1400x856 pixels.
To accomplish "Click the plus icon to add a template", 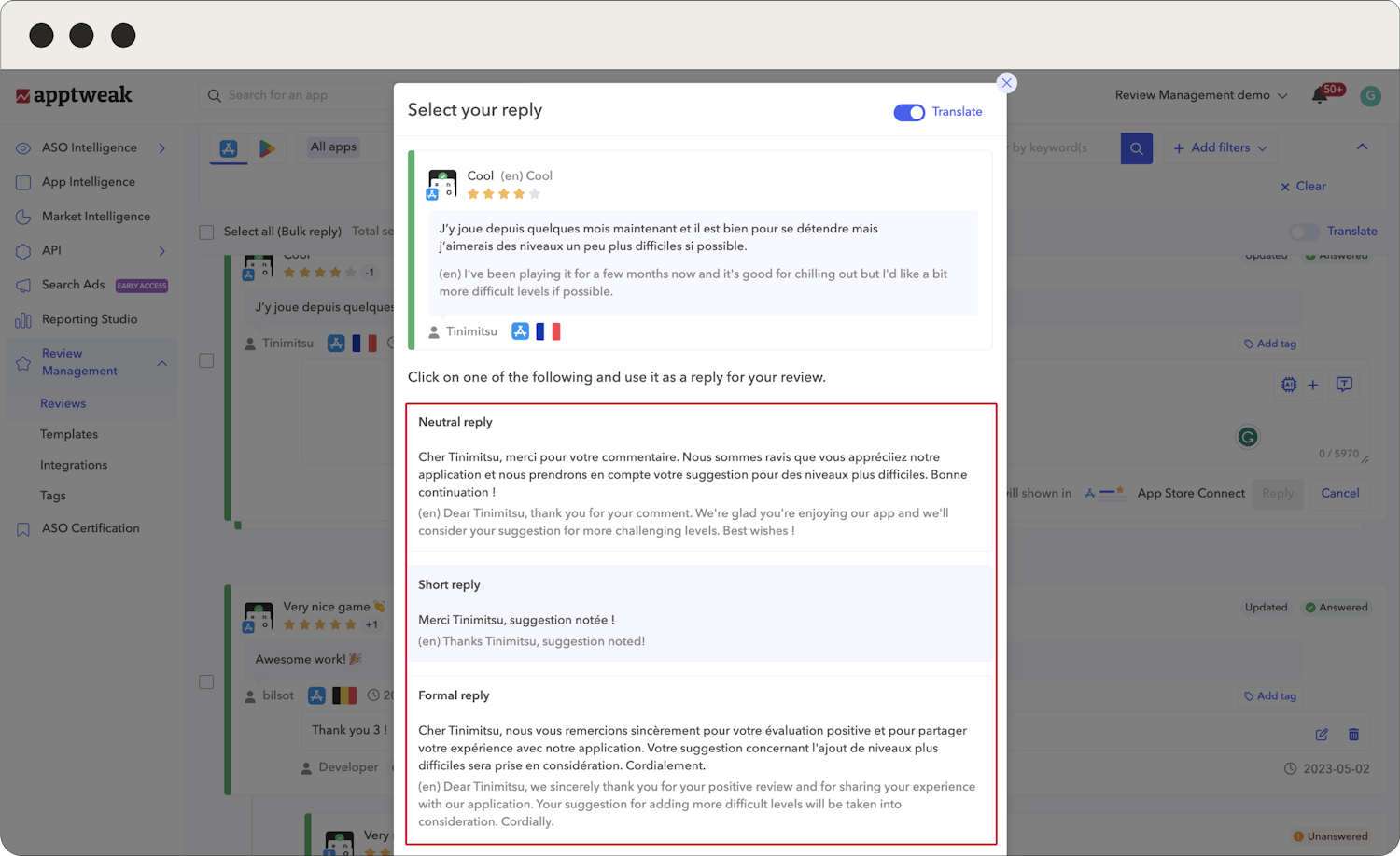I will (x=1312, y=385).
